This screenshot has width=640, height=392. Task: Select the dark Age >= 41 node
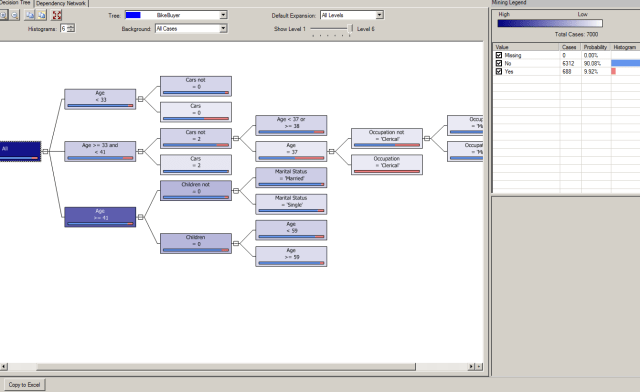[100, 217]
